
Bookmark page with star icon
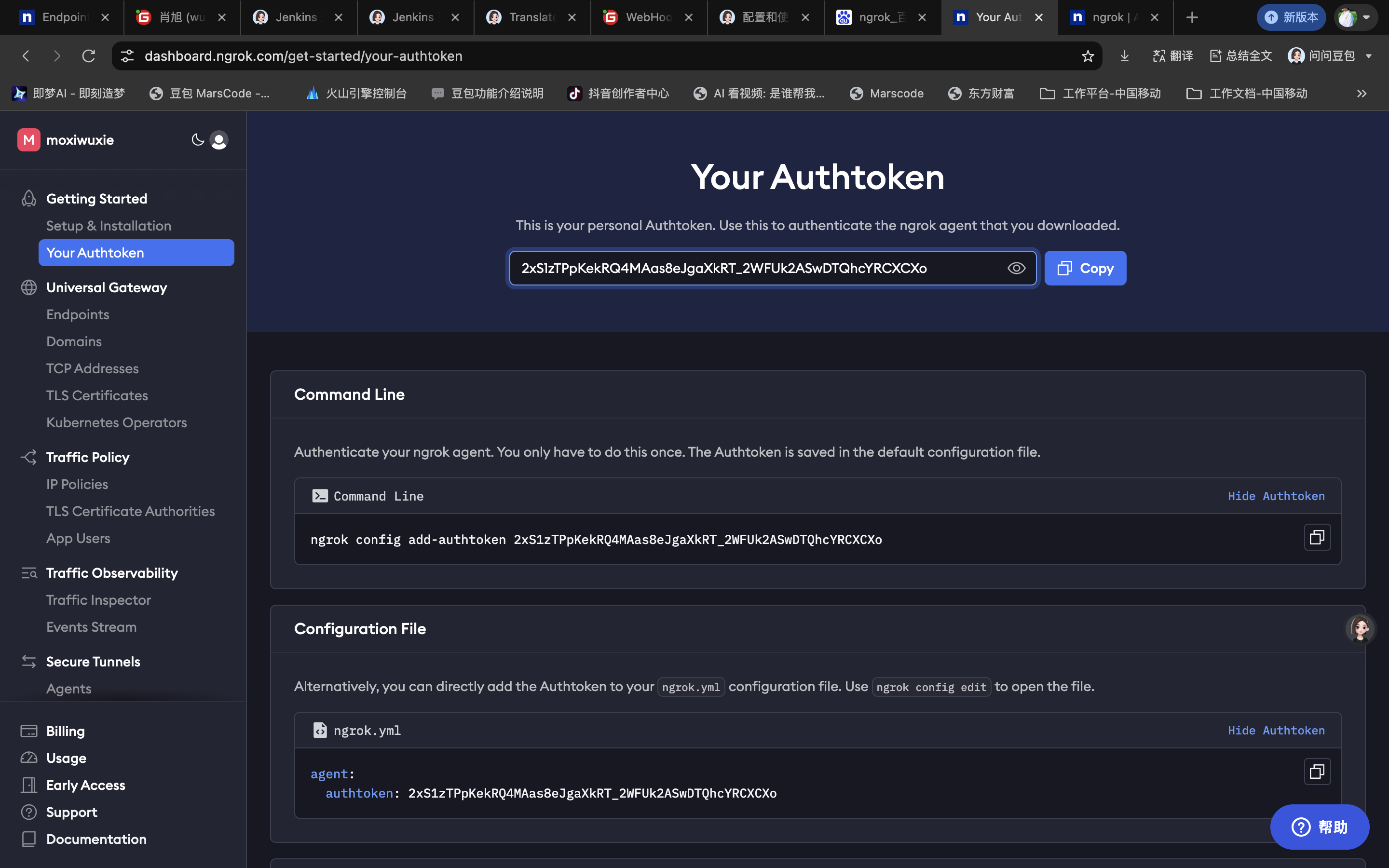1088,55
